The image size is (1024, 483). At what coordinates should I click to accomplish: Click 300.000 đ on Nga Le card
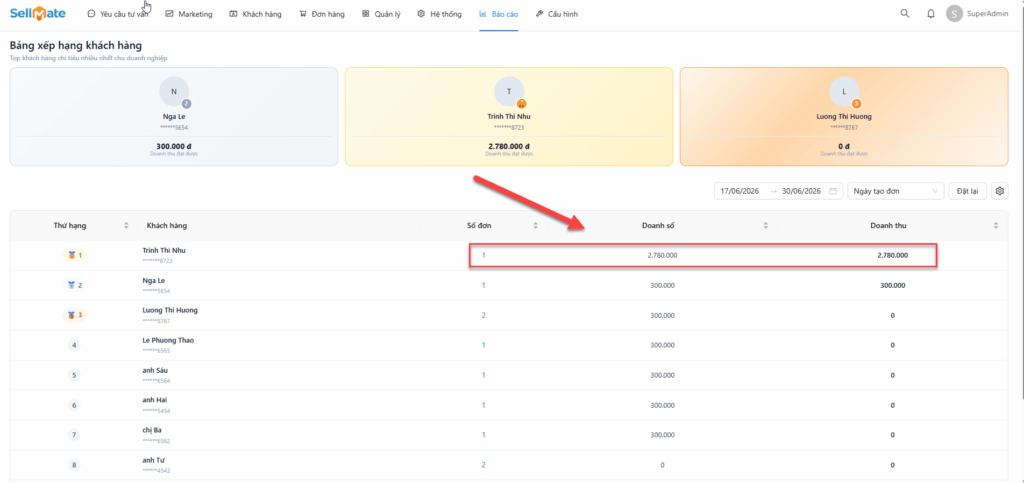pos(174,146)
